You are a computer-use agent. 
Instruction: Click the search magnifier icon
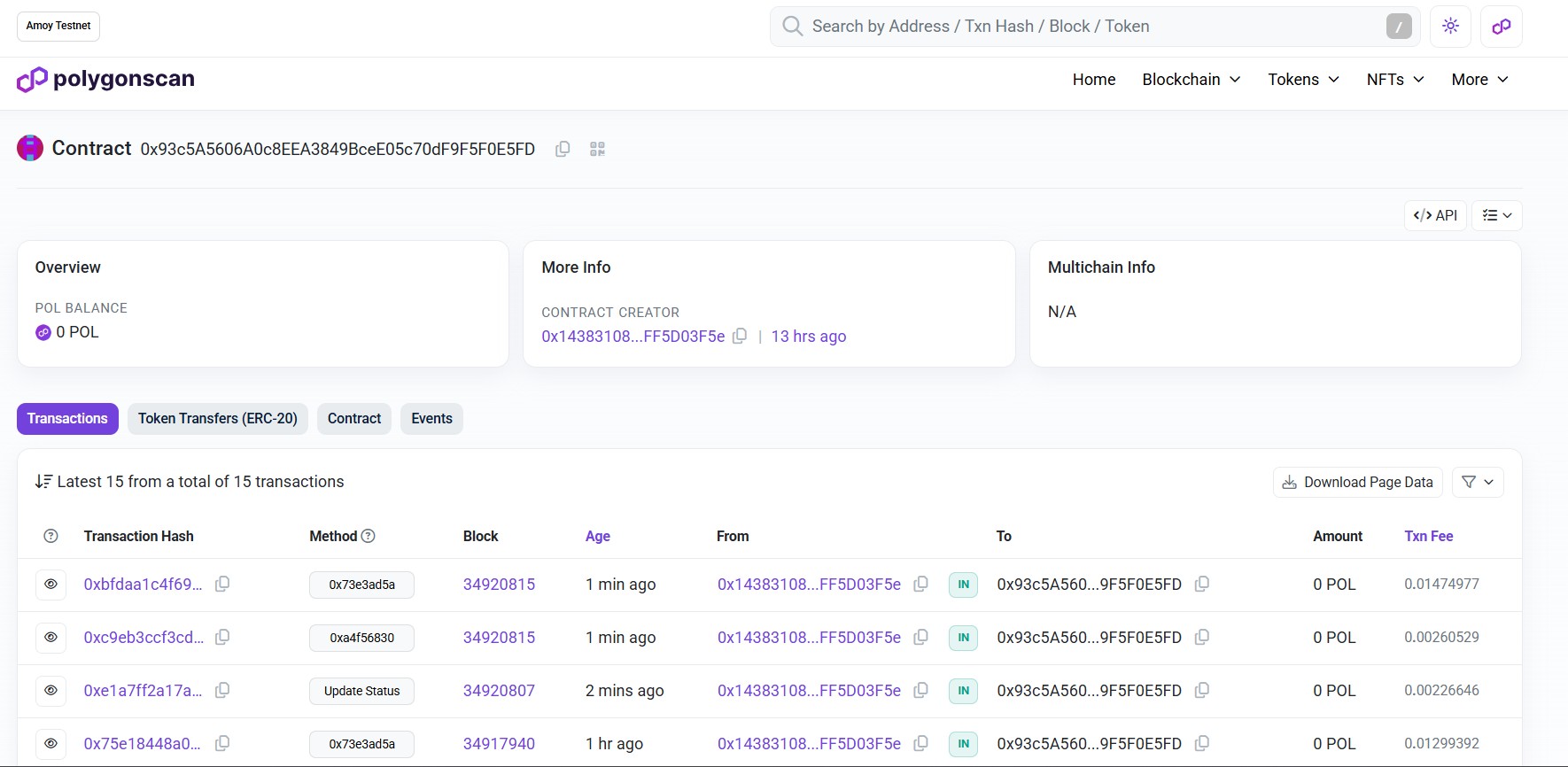pos(792,26)
